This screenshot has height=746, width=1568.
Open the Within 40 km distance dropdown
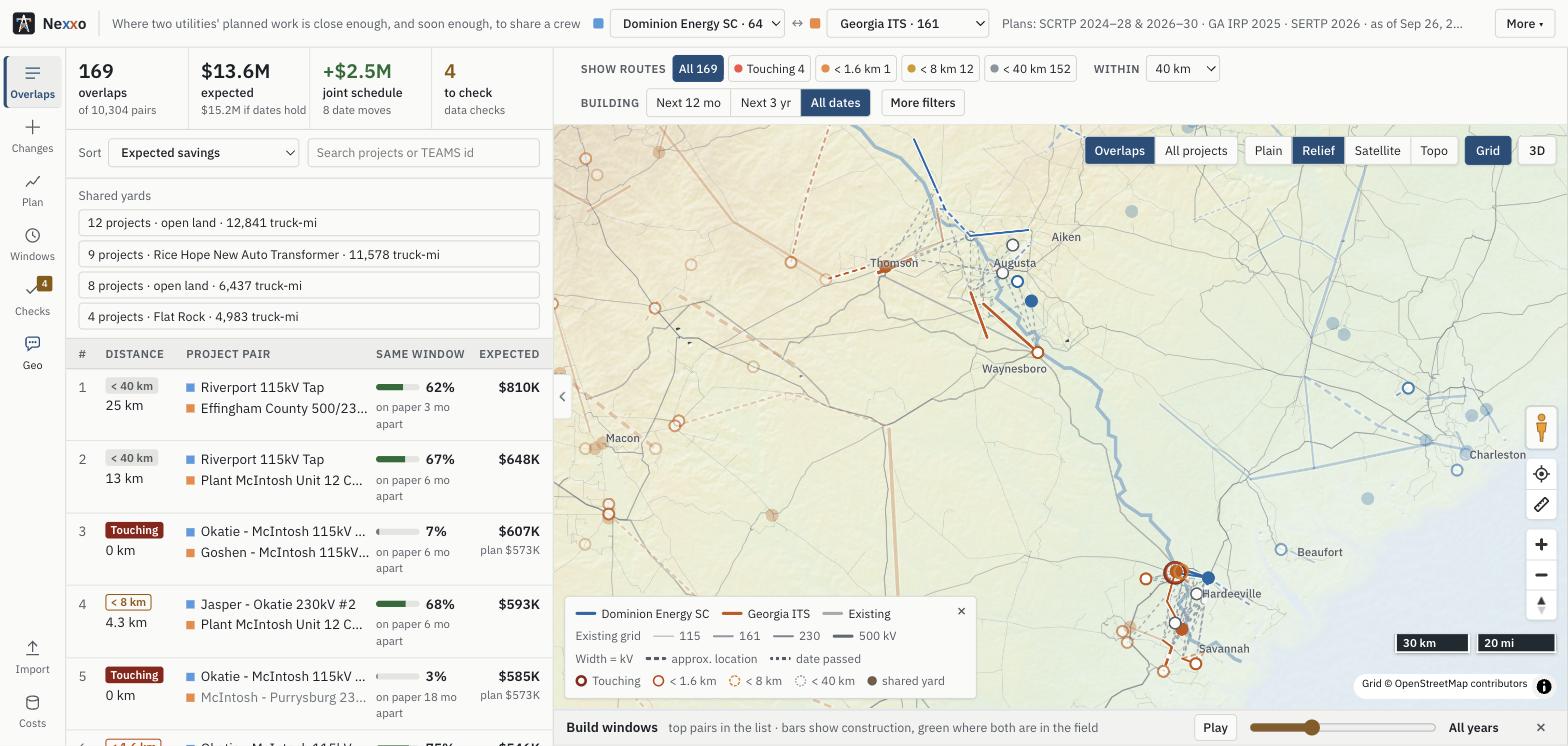[x=1182, y=69]
